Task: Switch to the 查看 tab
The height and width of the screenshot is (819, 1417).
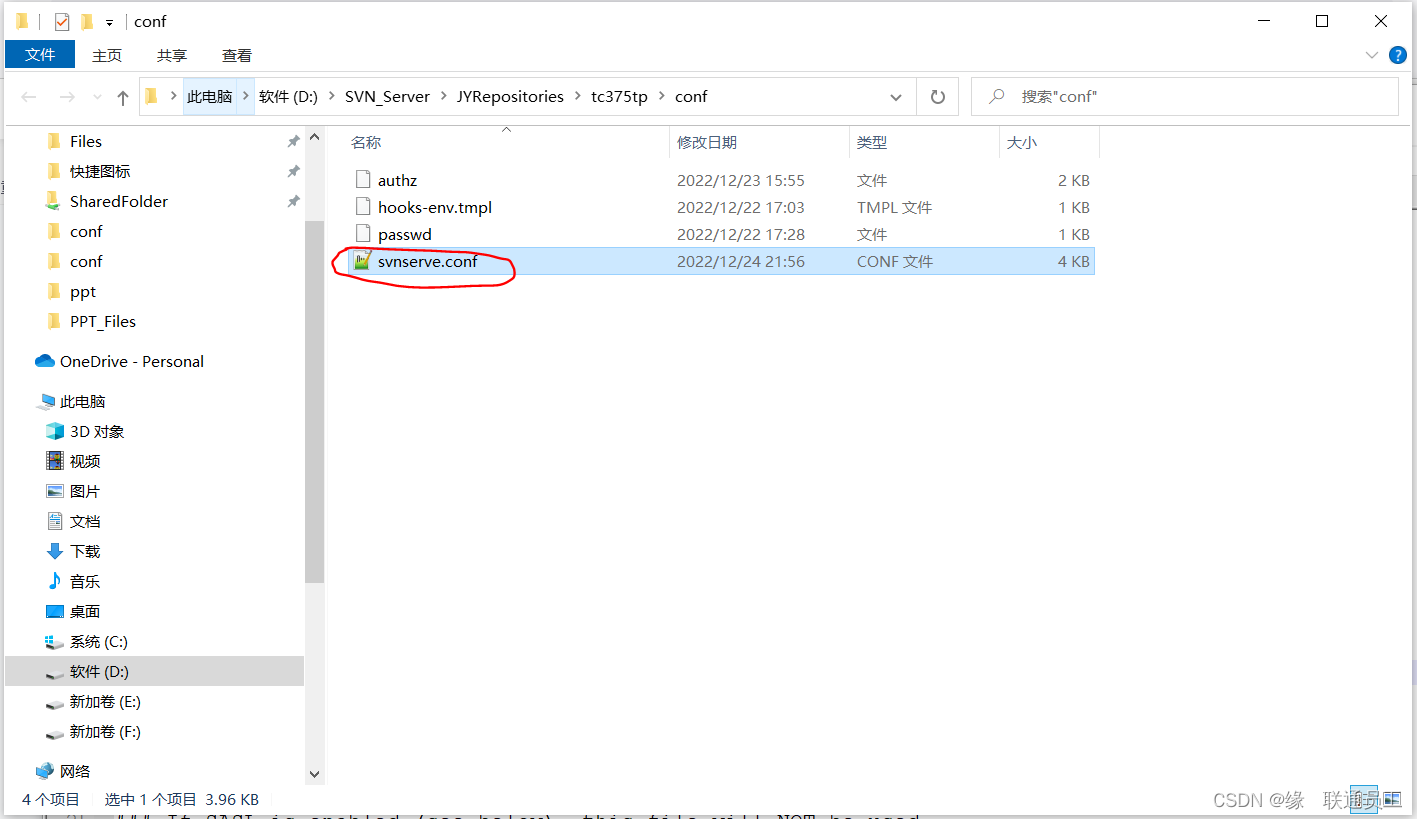Action: 236,55
